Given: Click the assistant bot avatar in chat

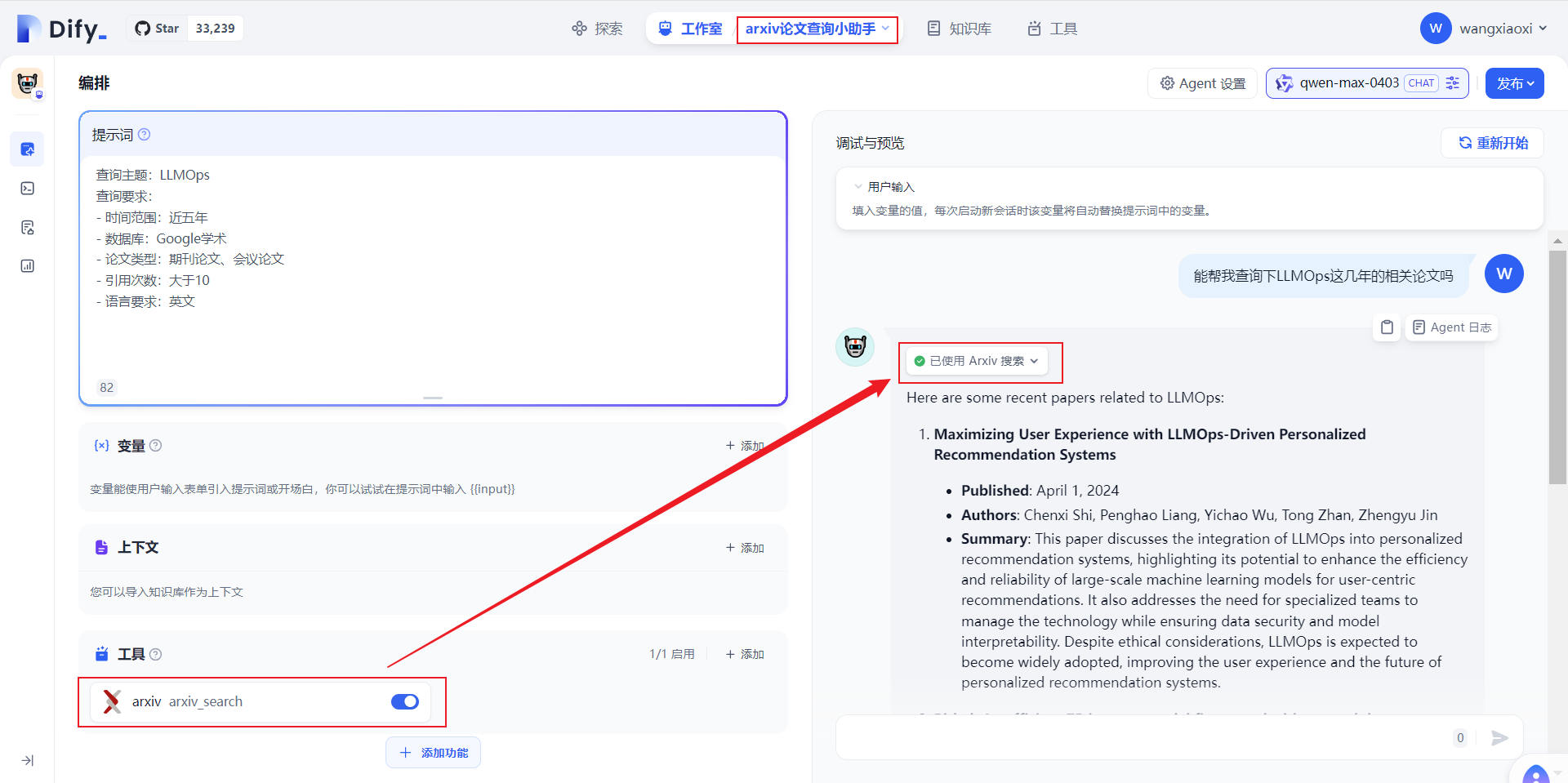Looking at the screenshot, I should (855, 347).
